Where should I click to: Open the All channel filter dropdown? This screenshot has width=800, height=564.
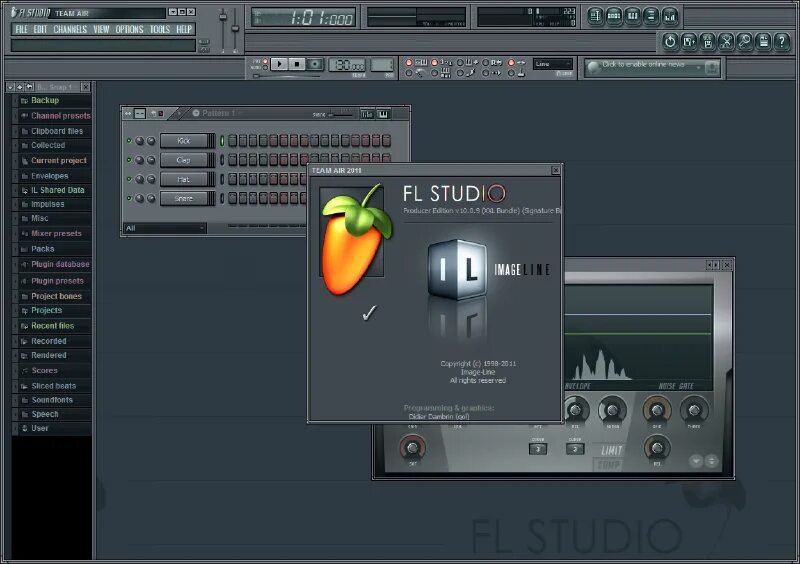point(165,228)
